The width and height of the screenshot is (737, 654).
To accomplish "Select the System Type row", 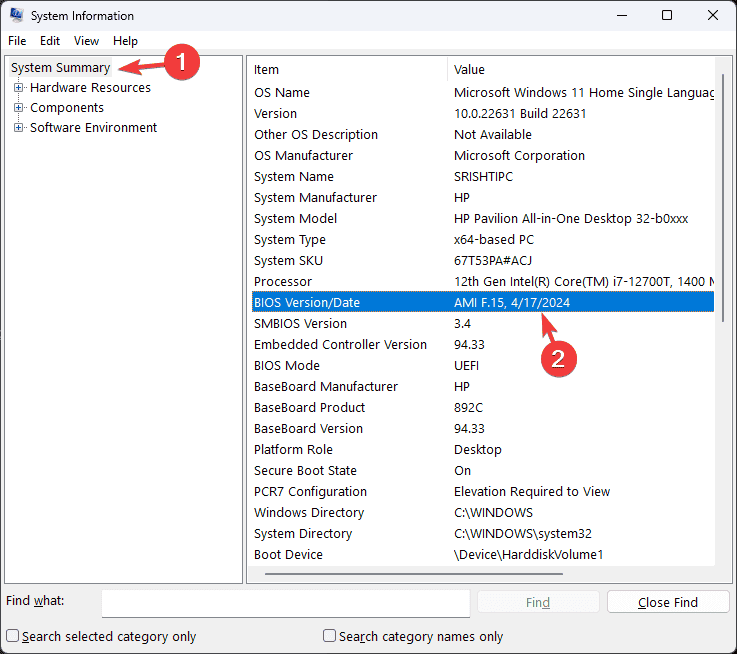I will pos(483,240).
